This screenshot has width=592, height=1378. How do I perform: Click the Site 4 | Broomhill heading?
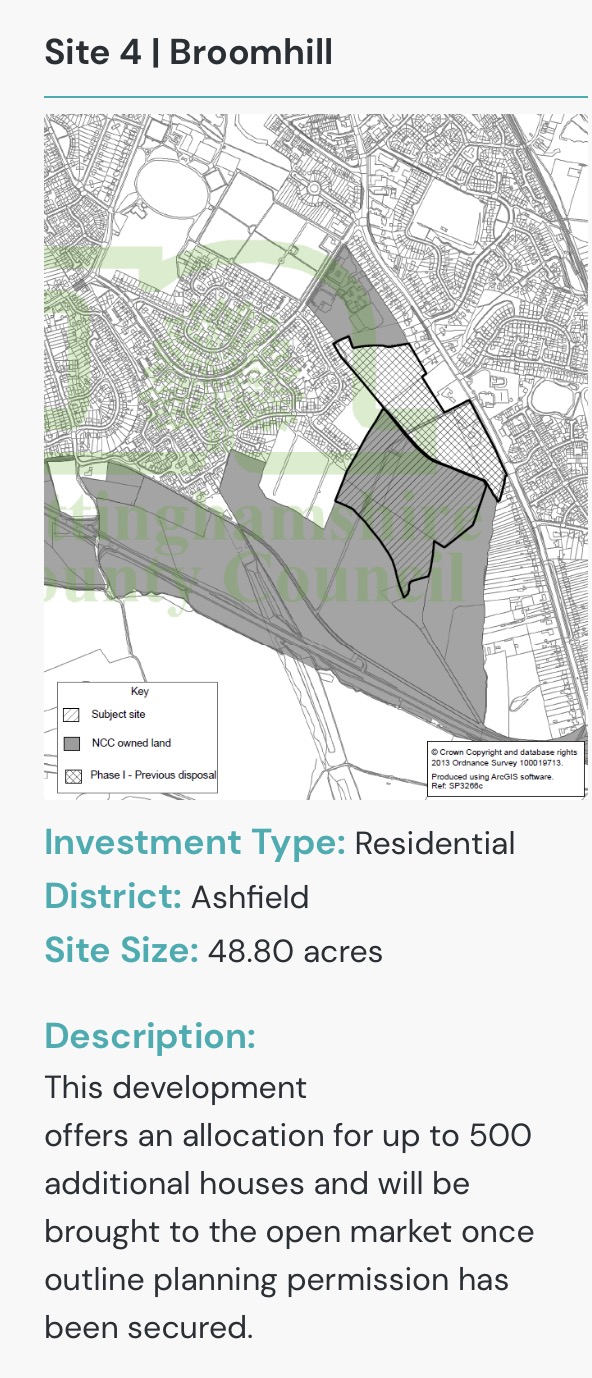pos(188,52)
